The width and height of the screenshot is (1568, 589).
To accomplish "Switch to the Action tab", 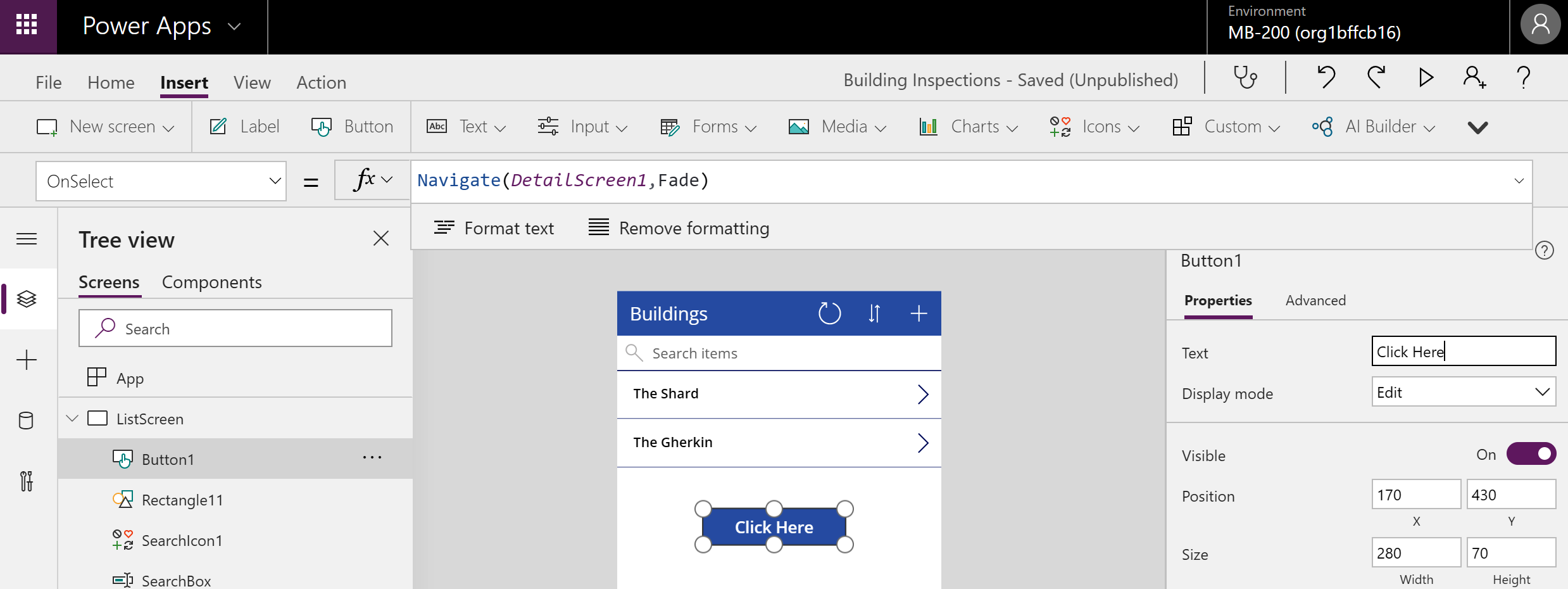I will [x=322, y=82].
